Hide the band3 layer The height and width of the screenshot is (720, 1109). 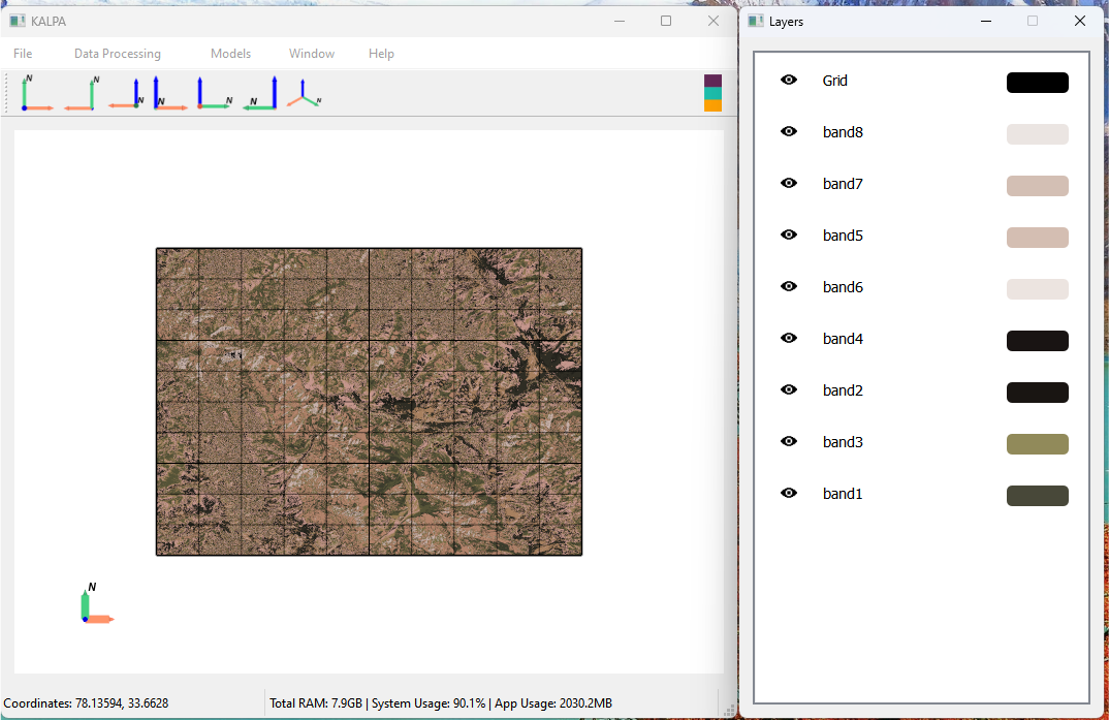point(789,441)
